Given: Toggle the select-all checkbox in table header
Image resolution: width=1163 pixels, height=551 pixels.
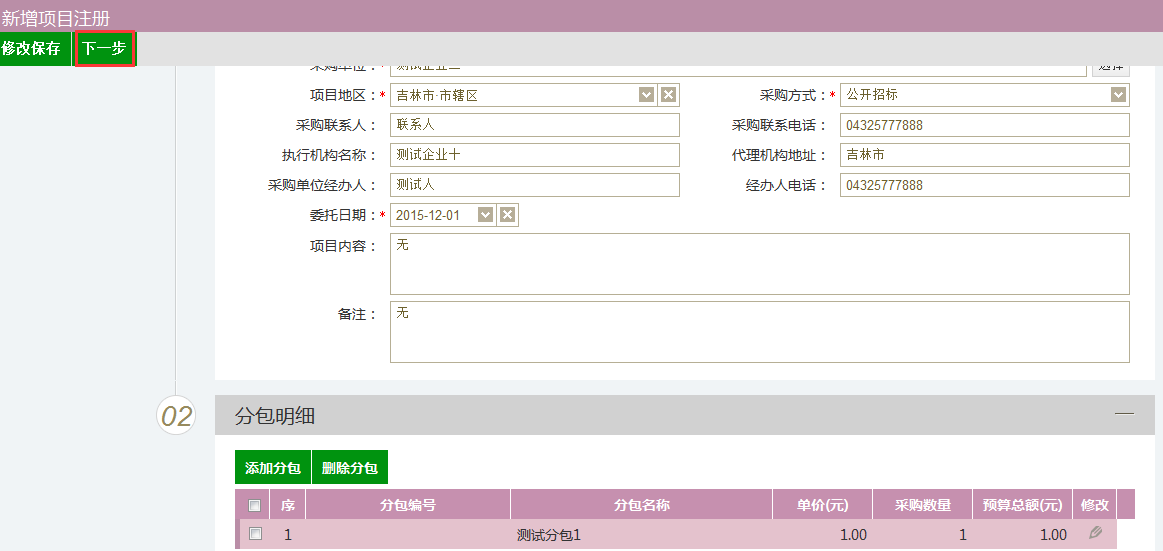Looking at the screenshot, I should point(254,505).
